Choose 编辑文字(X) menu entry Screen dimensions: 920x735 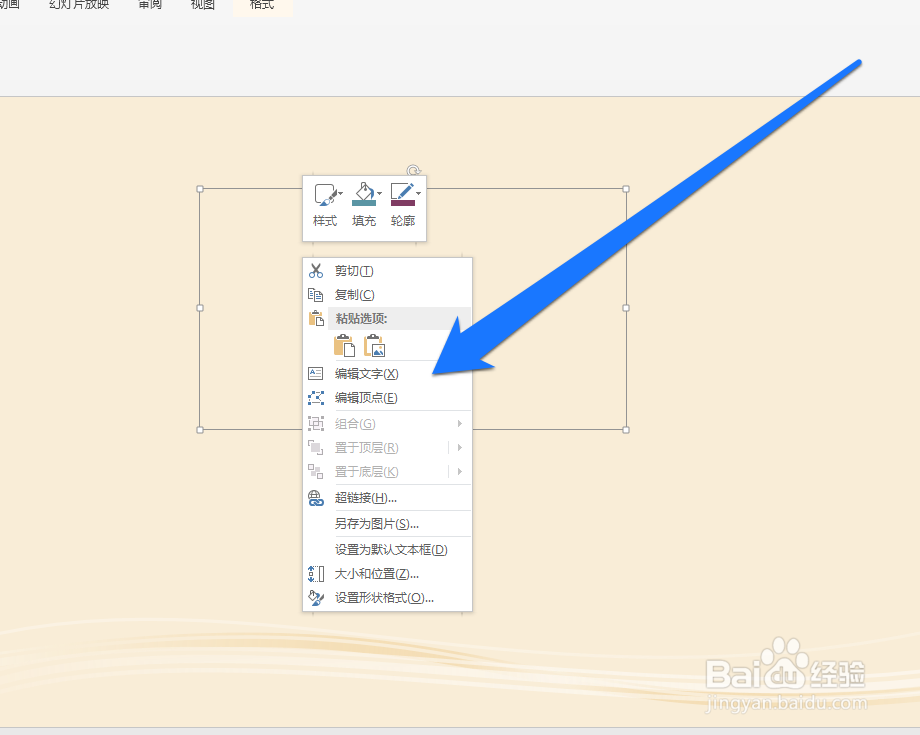pyautogui.click(x=387, y=374)
